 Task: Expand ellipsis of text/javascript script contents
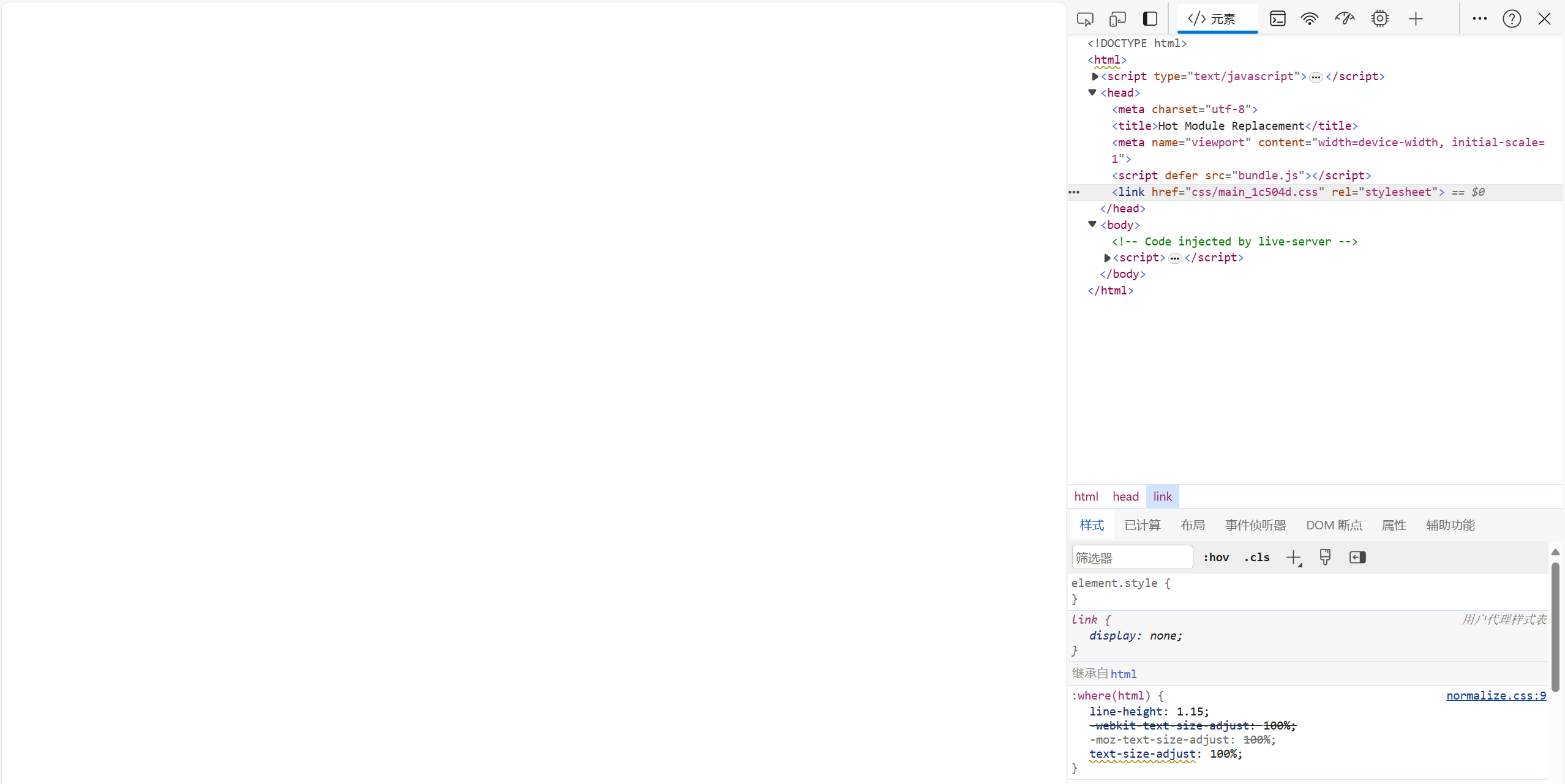(x=1316, y=77)
